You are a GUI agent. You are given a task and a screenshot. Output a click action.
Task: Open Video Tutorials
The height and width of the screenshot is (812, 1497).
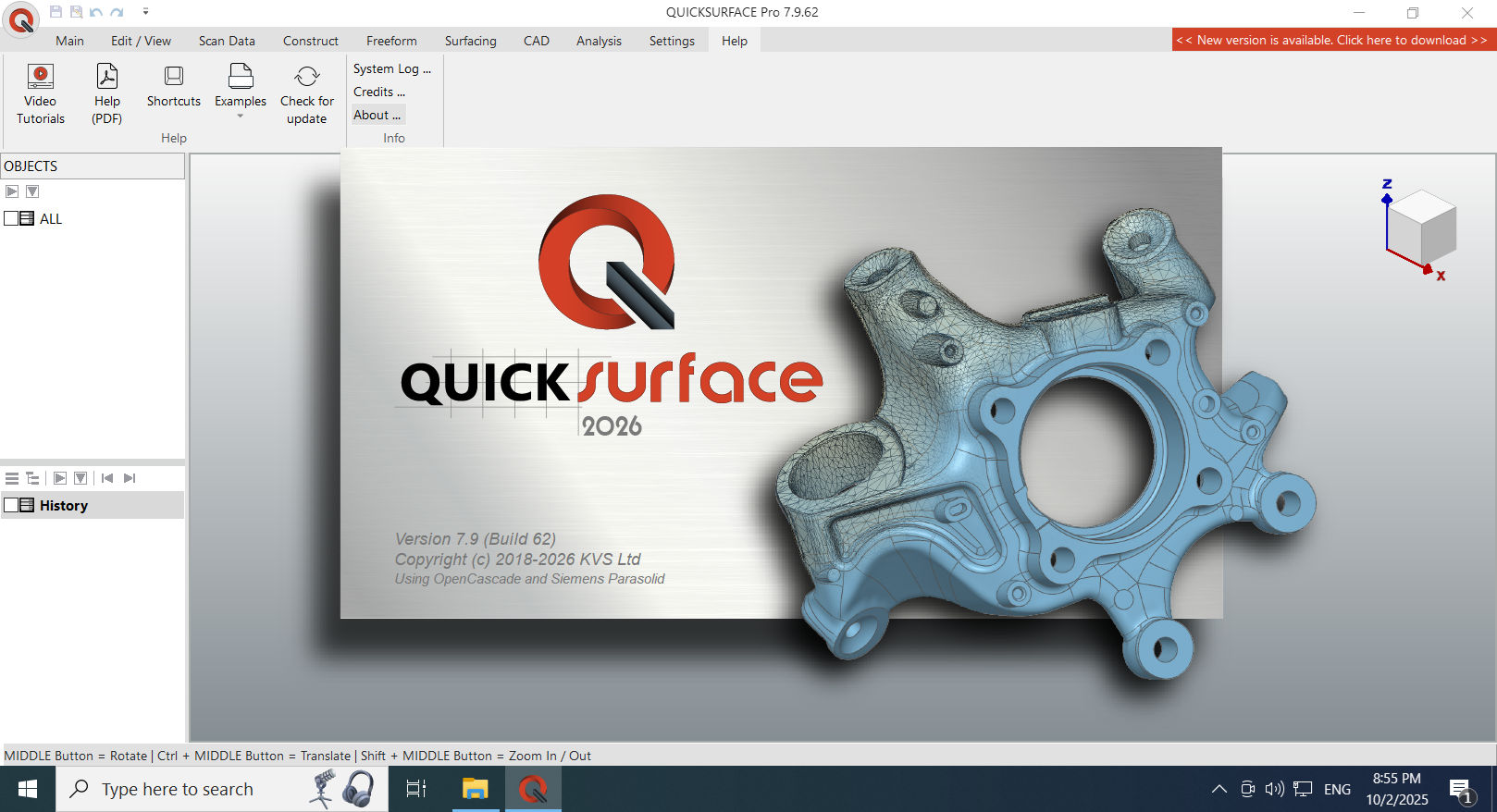click(41, 94)
